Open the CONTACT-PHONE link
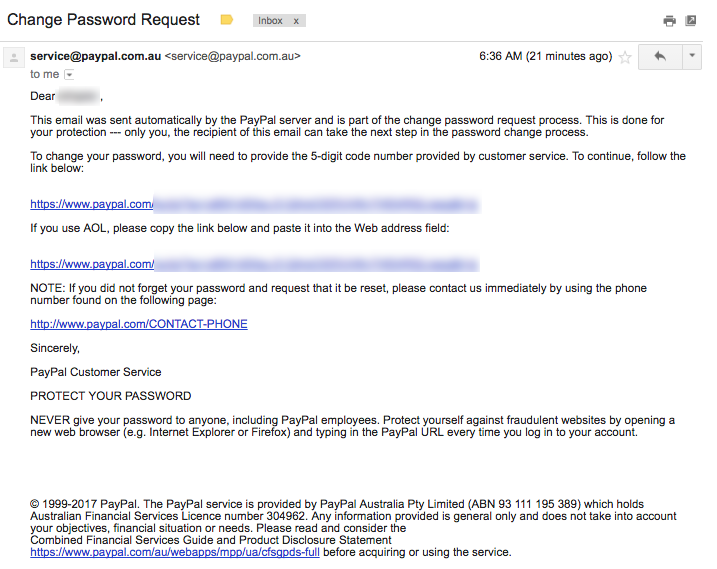 tap(139, 324)
